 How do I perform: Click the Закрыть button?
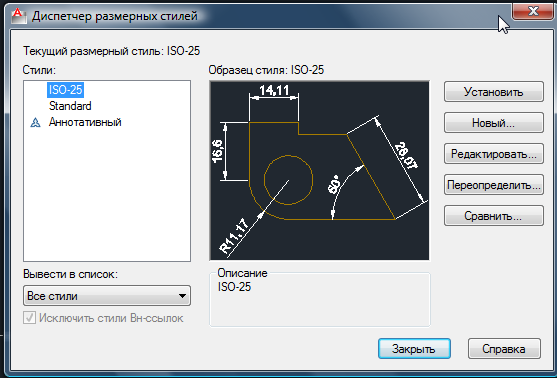click(x=414, y=349)
